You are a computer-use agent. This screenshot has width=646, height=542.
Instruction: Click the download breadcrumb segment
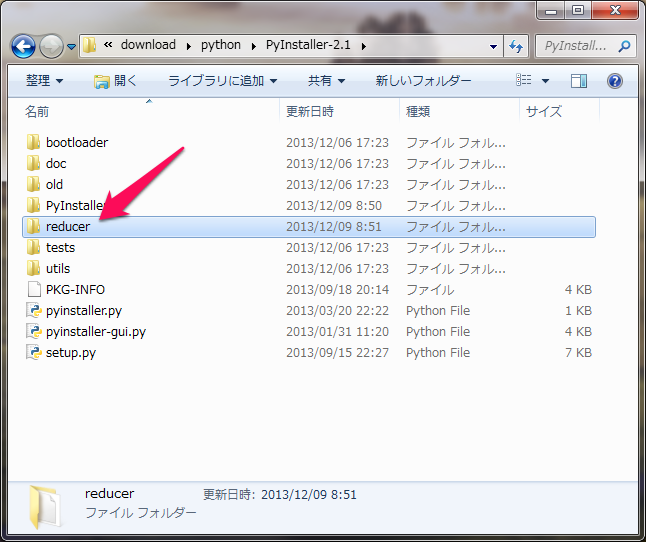click(x=148, y=44)
